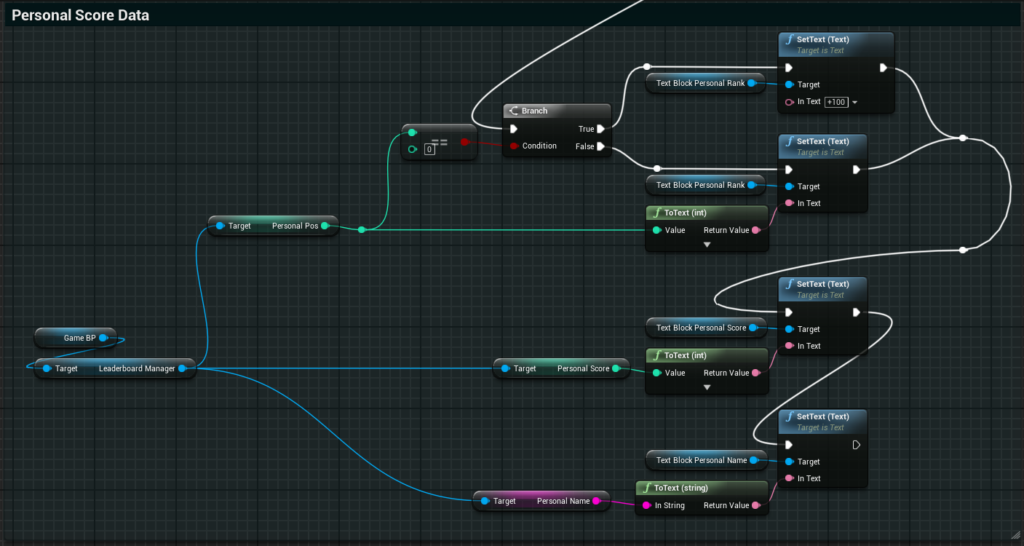
Task: Click the blue output pin of Leaderboard Manager
Action: [x=182, y=369]
